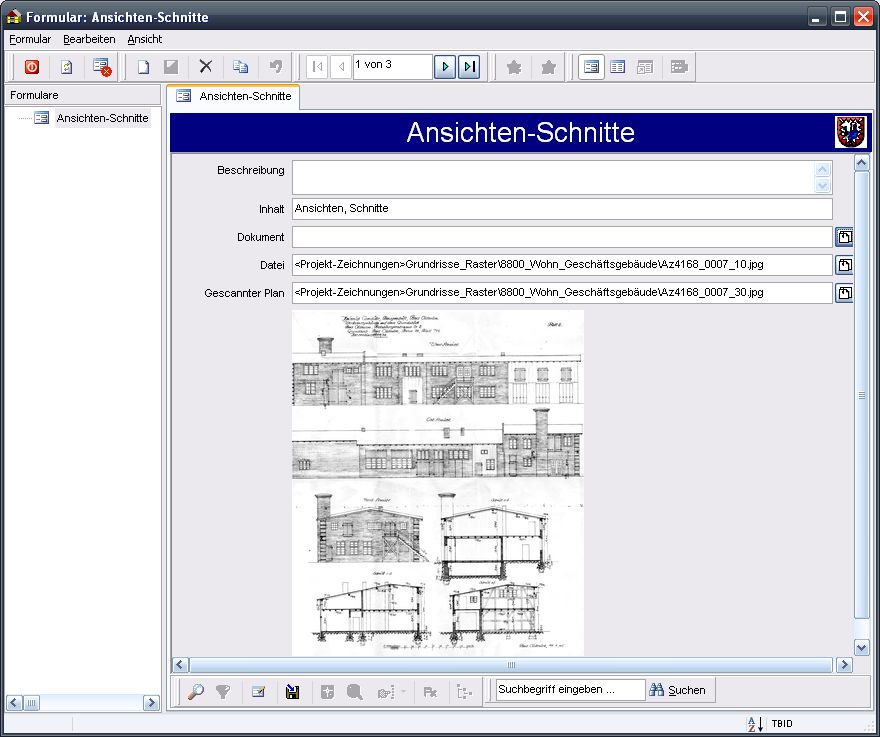Click the copy record icon
The image size is (880, 737).
240,67
